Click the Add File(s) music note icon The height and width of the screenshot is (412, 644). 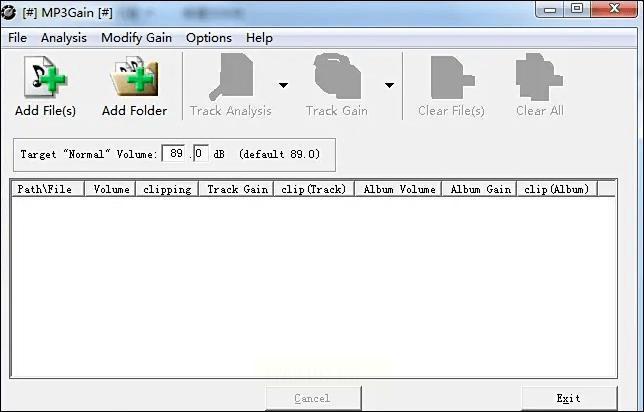[45, 77]
